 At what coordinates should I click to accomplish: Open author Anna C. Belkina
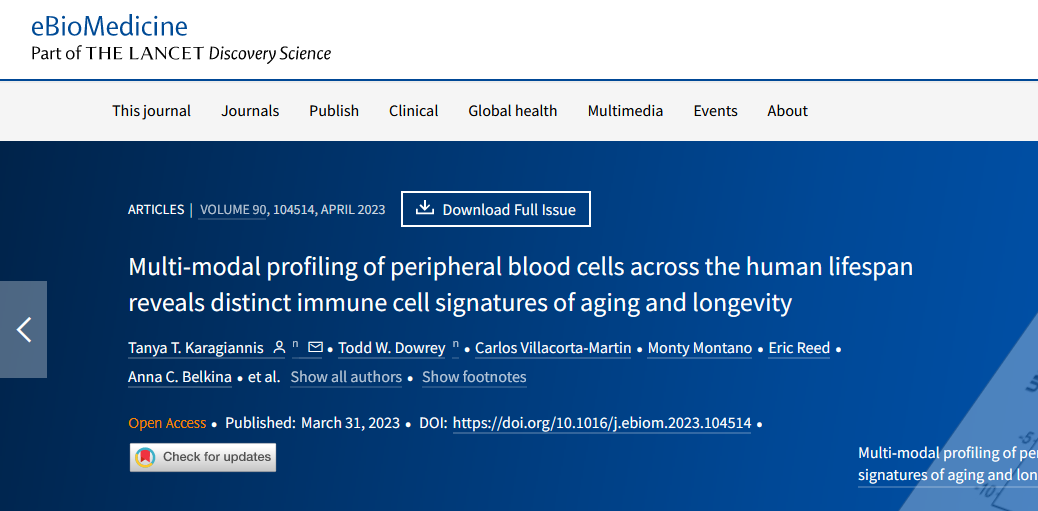click(x=180, y=377)
